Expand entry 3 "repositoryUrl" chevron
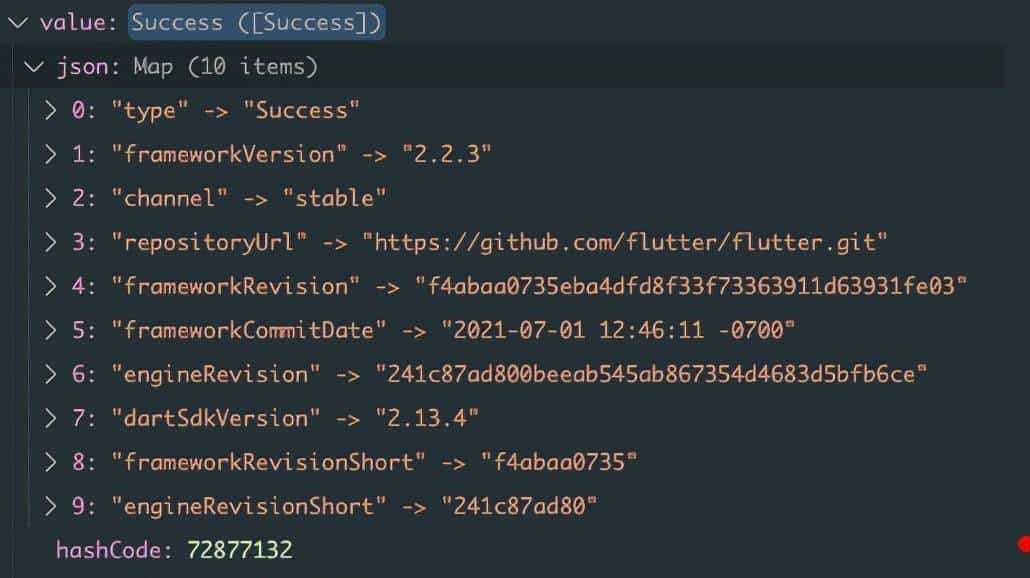1030x578 pixels. pos(51,242)
